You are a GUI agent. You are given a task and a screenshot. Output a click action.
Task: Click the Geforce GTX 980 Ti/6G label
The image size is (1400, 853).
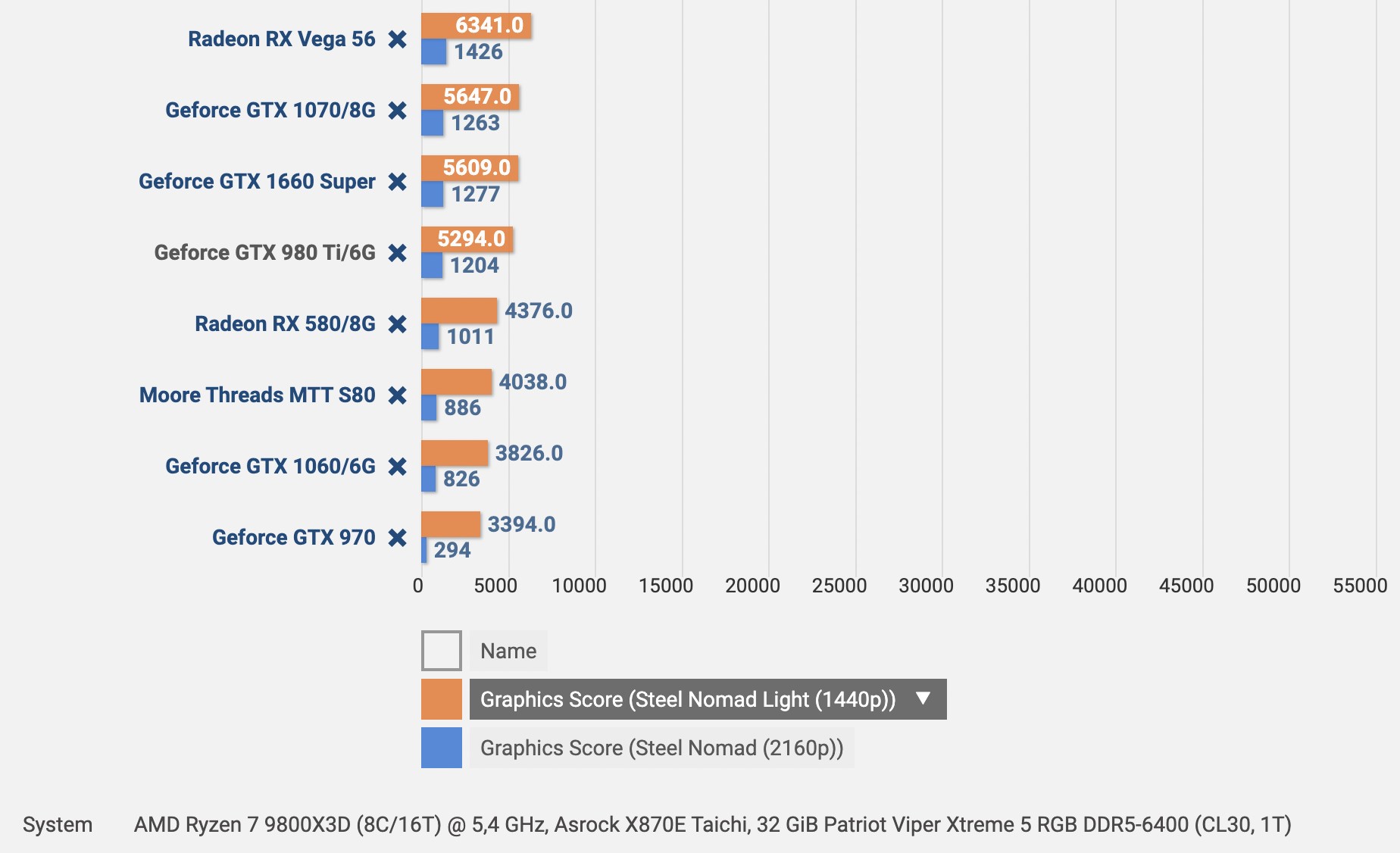tap(264, 253)
